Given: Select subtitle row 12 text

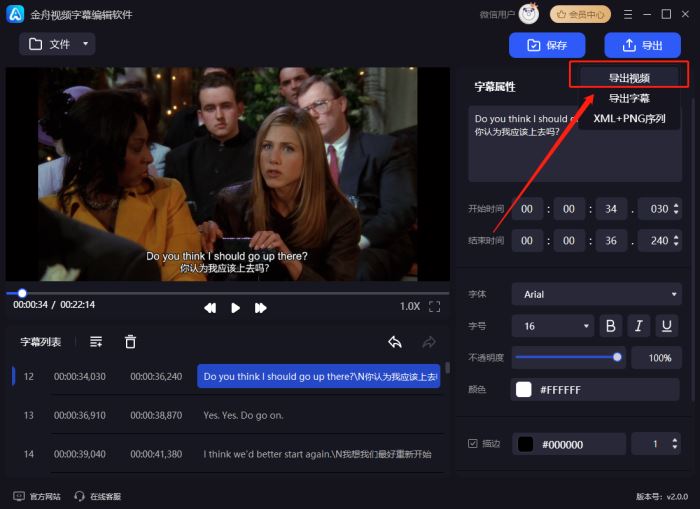Looking at the screenshot, I should pos(319,376).
